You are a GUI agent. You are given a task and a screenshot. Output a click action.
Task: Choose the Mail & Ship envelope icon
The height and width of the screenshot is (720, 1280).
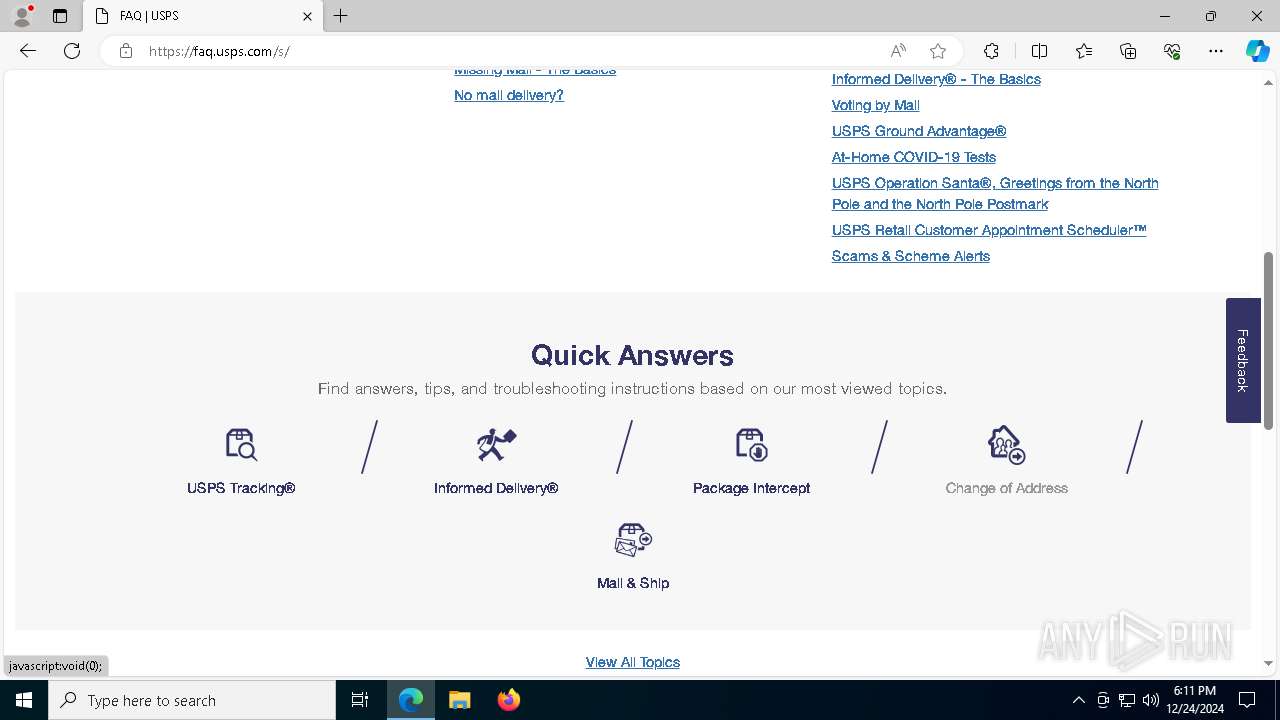(633, 540)
